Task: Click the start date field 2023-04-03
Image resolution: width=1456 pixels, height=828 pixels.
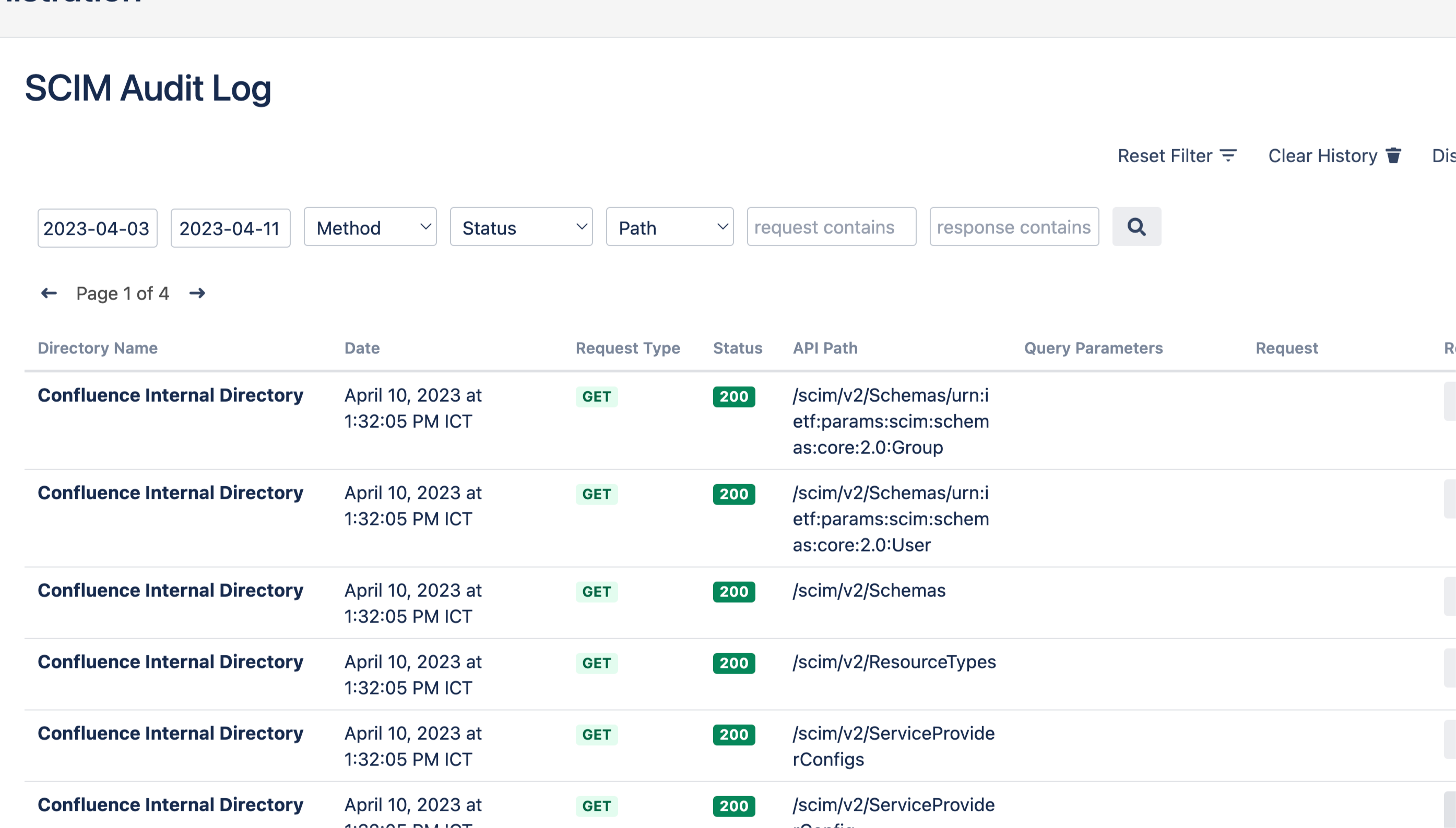Action: tap(97, 229)
